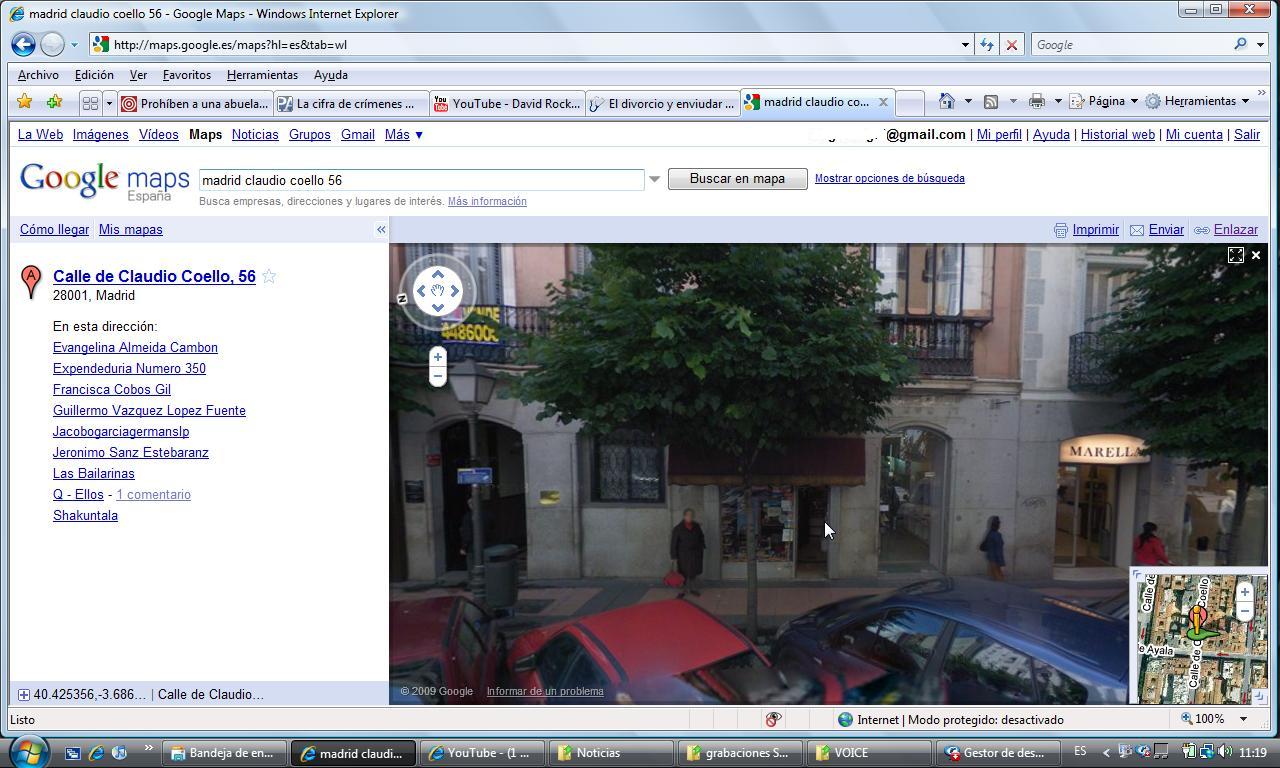Open the Favoritos menu
1280x768 pixels.
(x=187, y=75)
